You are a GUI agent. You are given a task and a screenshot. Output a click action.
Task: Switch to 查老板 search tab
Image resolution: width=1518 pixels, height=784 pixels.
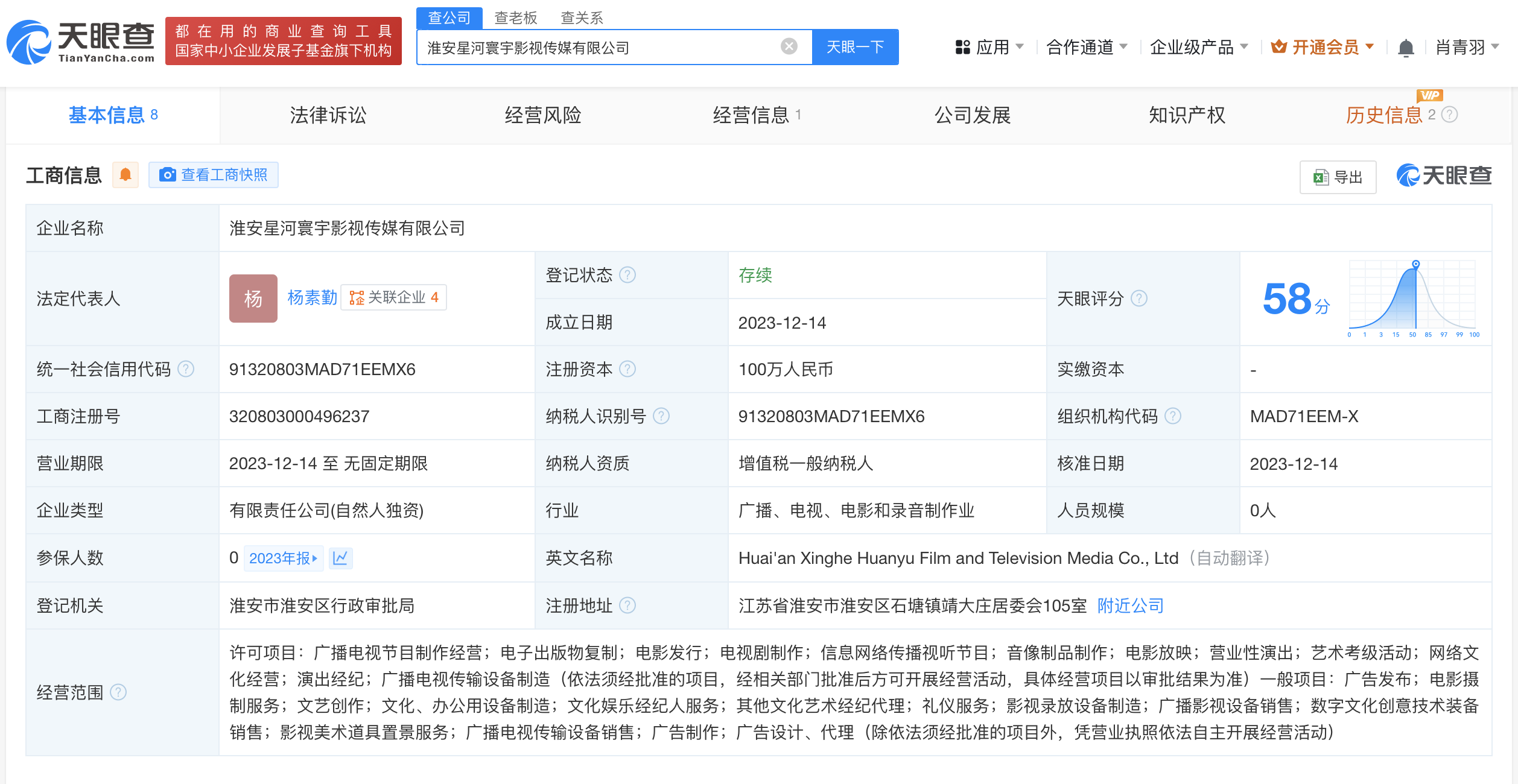[516, 17]
